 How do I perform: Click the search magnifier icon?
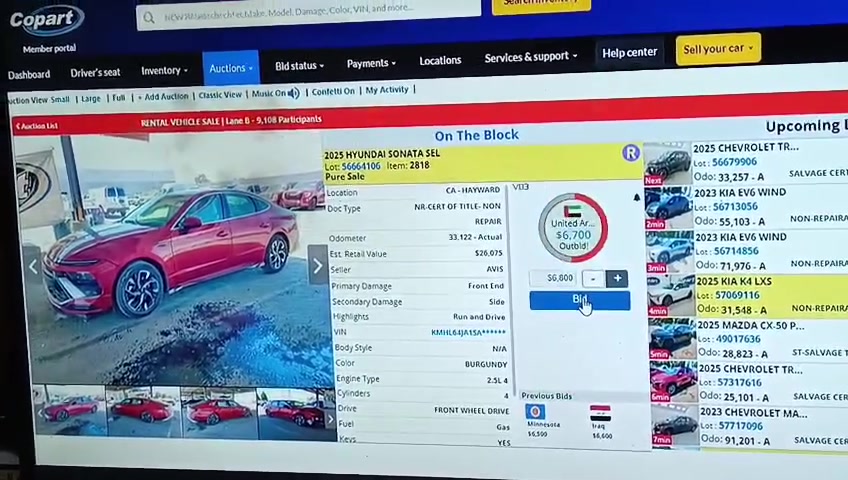pyautogui.click(x=149, y=18)
